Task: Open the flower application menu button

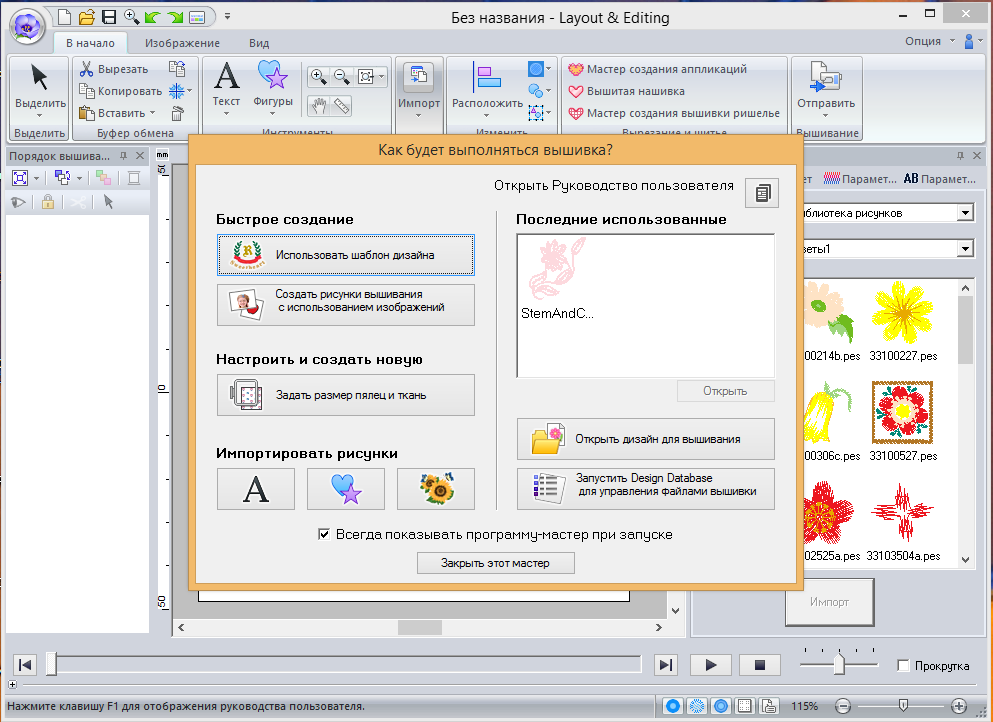Action: tap(27, 26)
